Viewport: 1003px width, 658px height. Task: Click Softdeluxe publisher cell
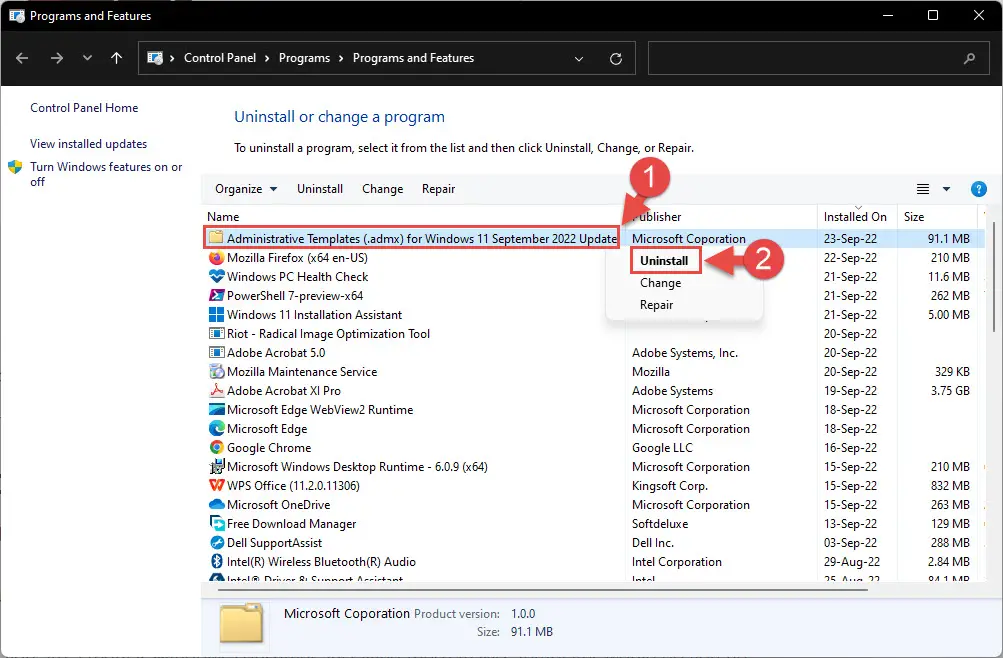click(x=660, y=524)
